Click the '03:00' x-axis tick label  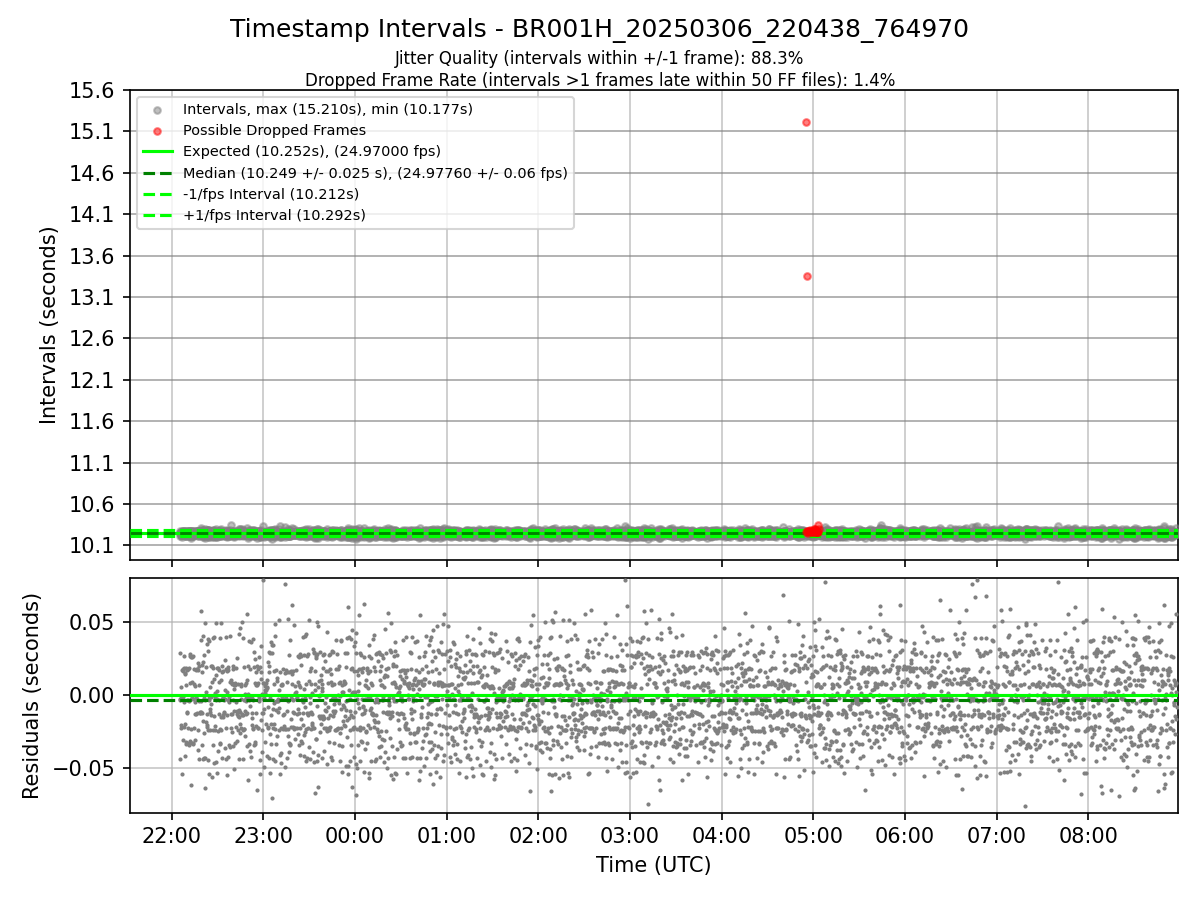click(x=629, y=835)
